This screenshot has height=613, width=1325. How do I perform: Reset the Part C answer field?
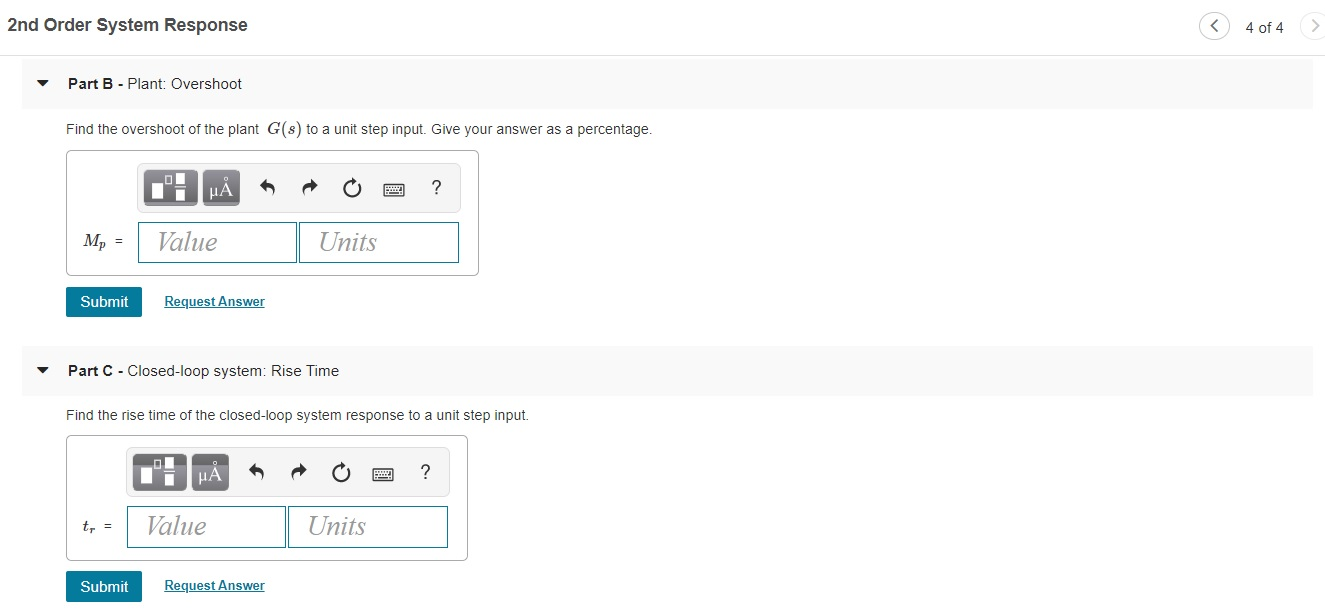click(x=340, y=472)
